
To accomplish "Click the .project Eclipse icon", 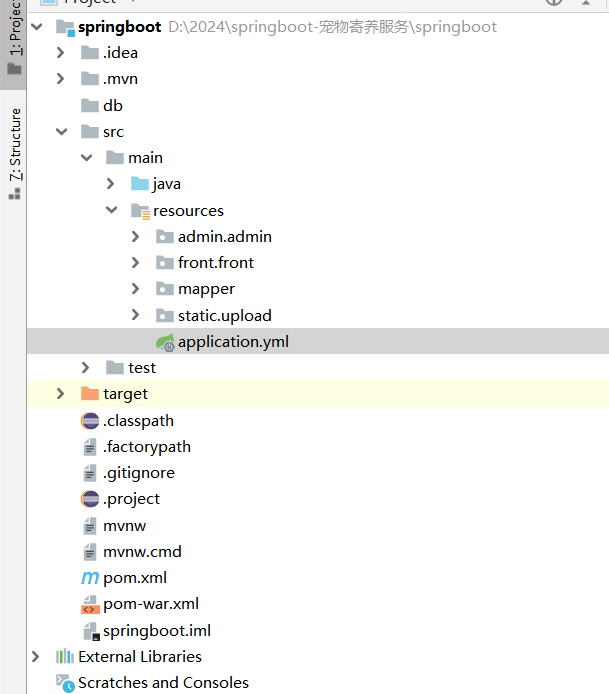I will [90, 499].
